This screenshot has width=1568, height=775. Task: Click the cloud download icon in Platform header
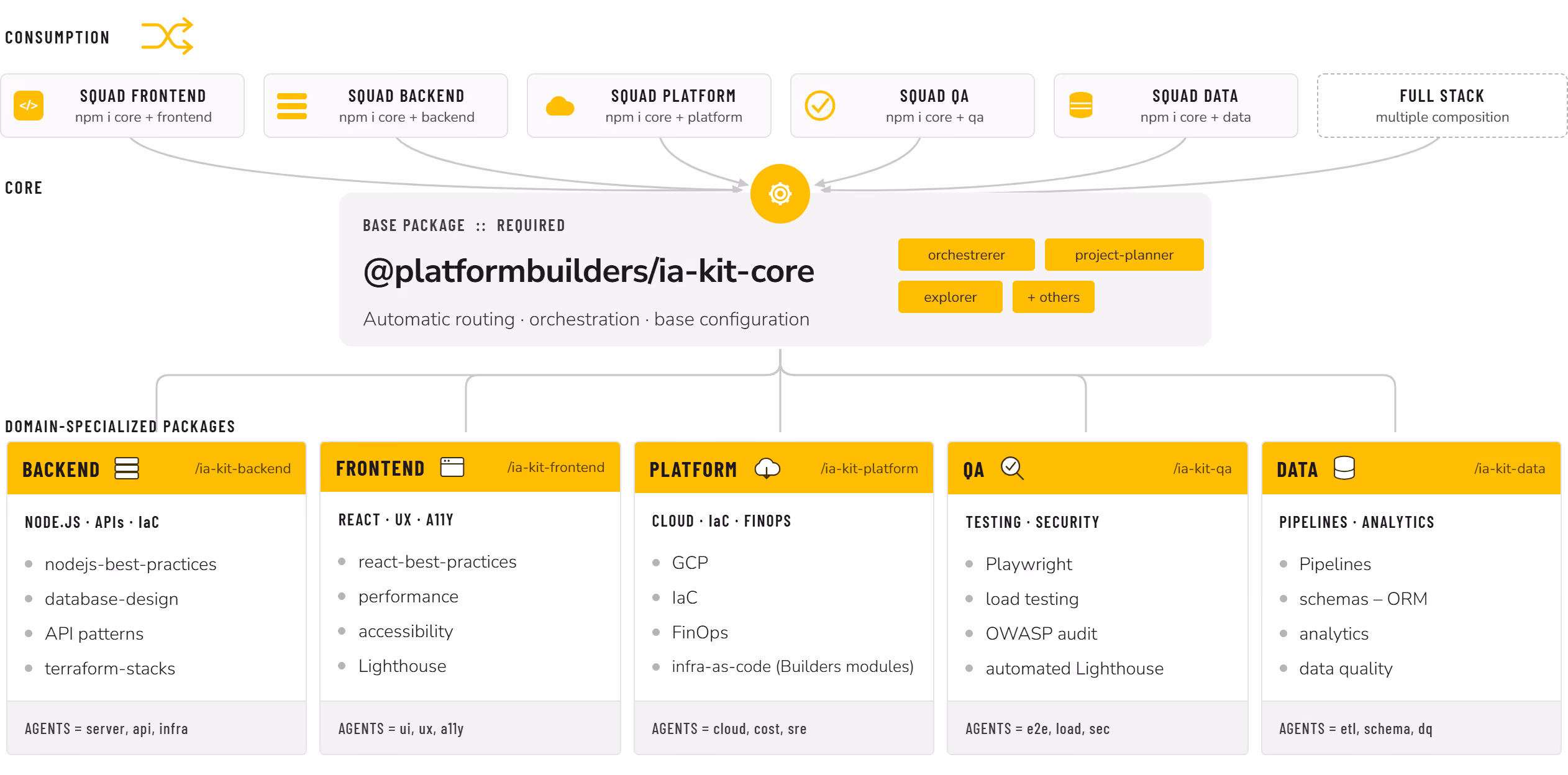[767, 468]
